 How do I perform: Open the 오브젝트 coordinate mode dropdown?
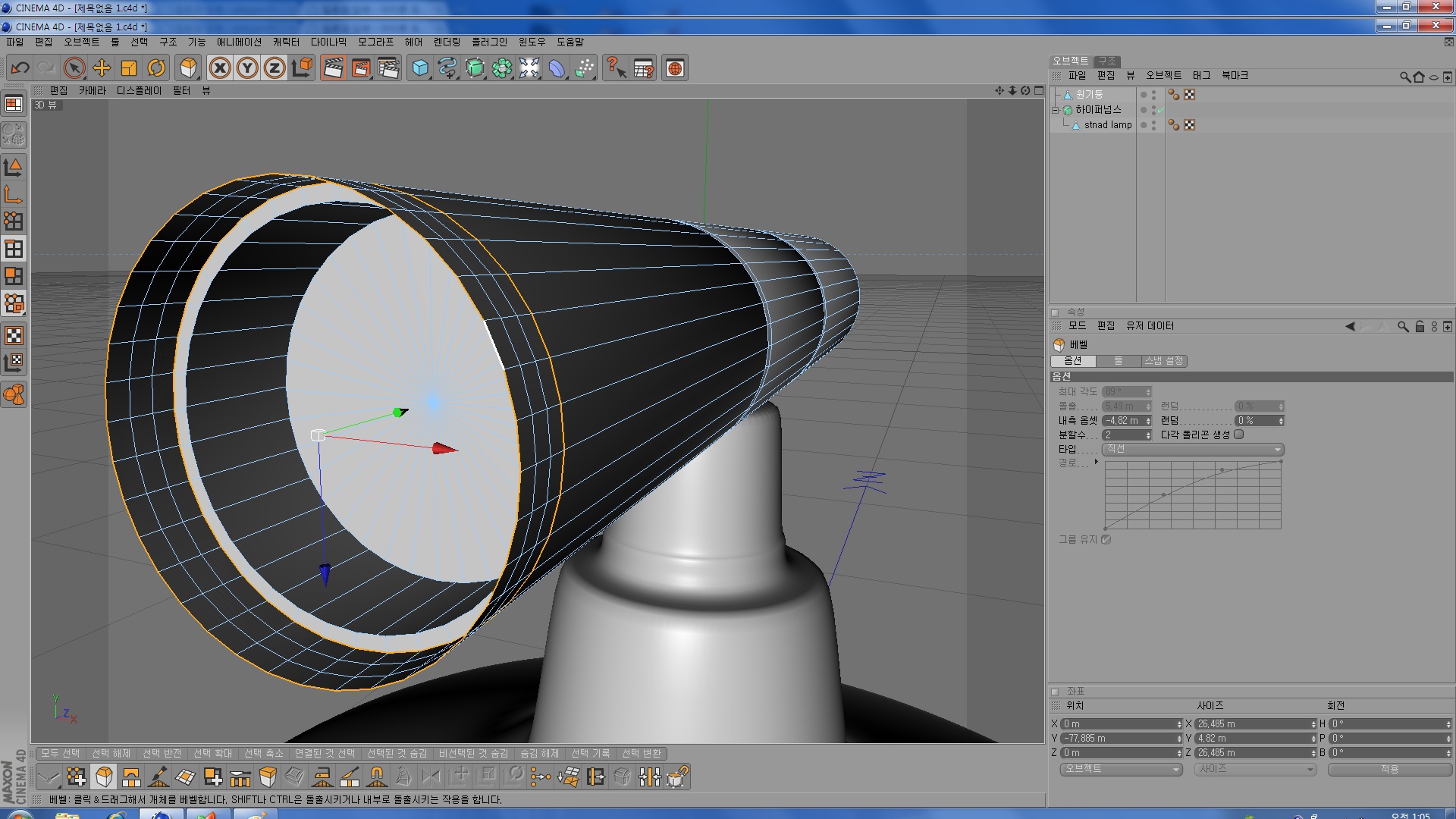[x=1121, y=769]
